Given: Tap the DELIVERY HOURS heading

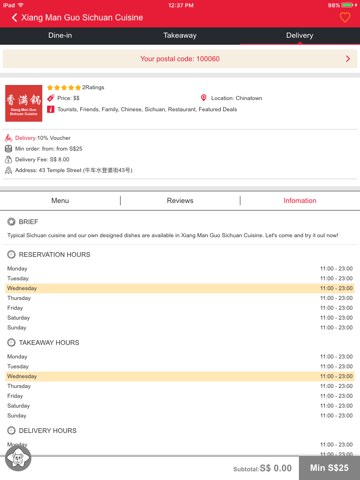Looking at the screenshot, I should (48, 431).
